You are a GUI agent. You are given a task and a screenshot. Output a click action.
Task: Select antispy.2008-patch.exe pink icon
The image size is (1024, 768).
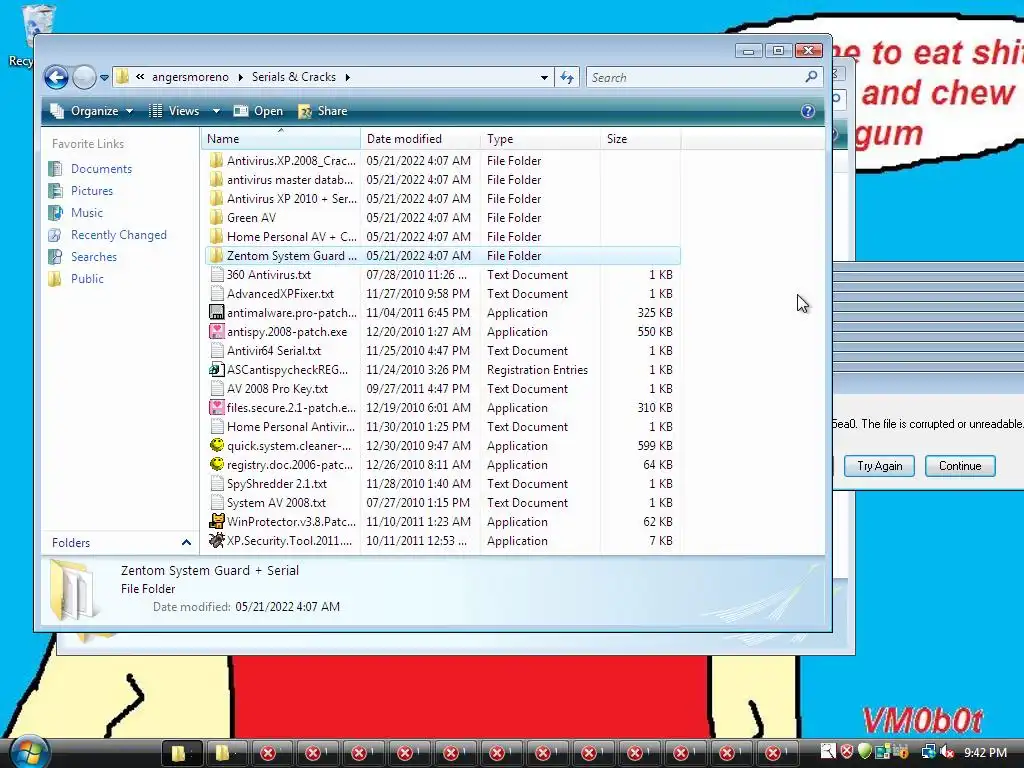point(216,332)
